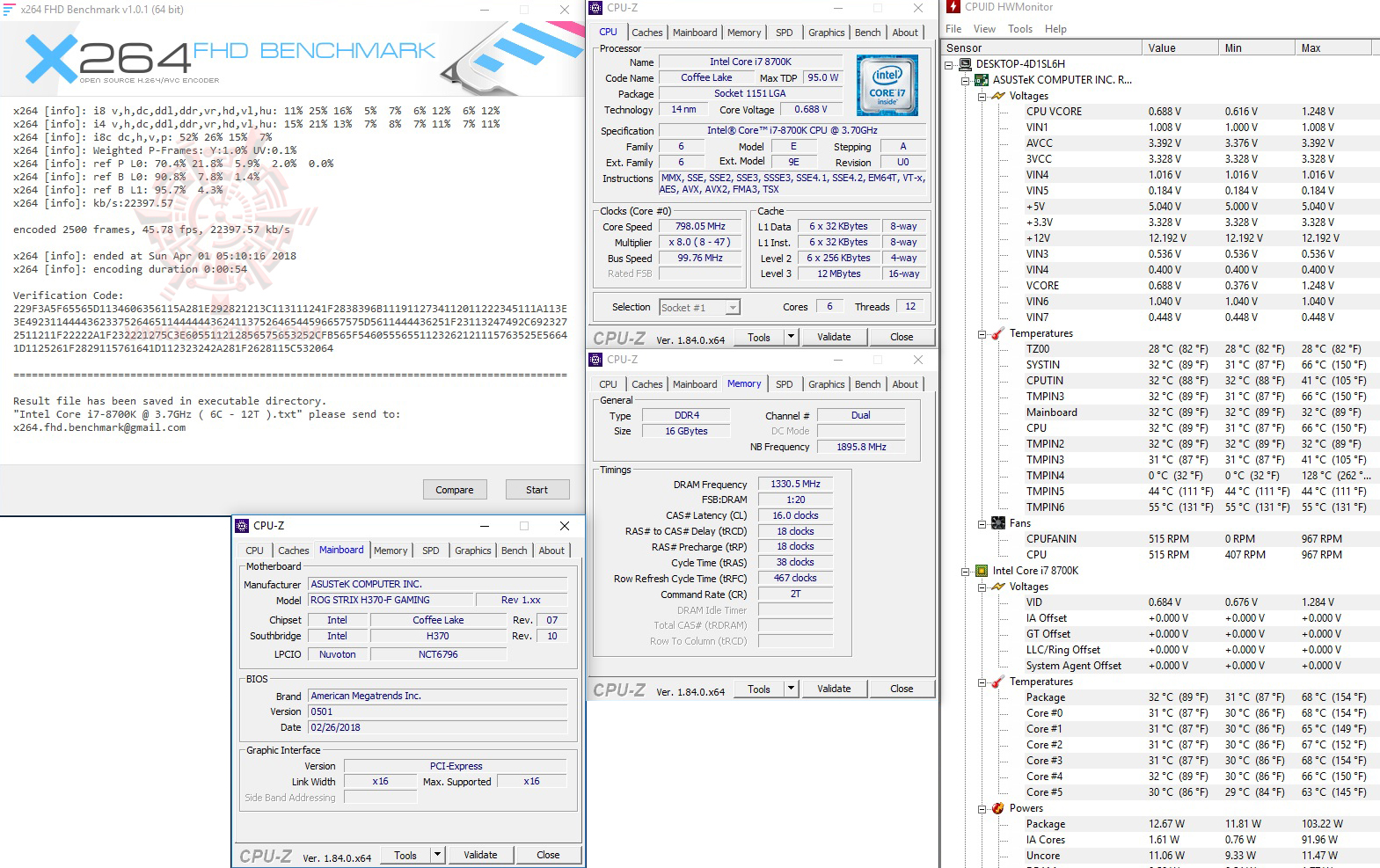Viewport: 1380px width, 868px height.
Task: Switch to Memory tab in CPU-Z processor window
Action: [x=744, y=33]
